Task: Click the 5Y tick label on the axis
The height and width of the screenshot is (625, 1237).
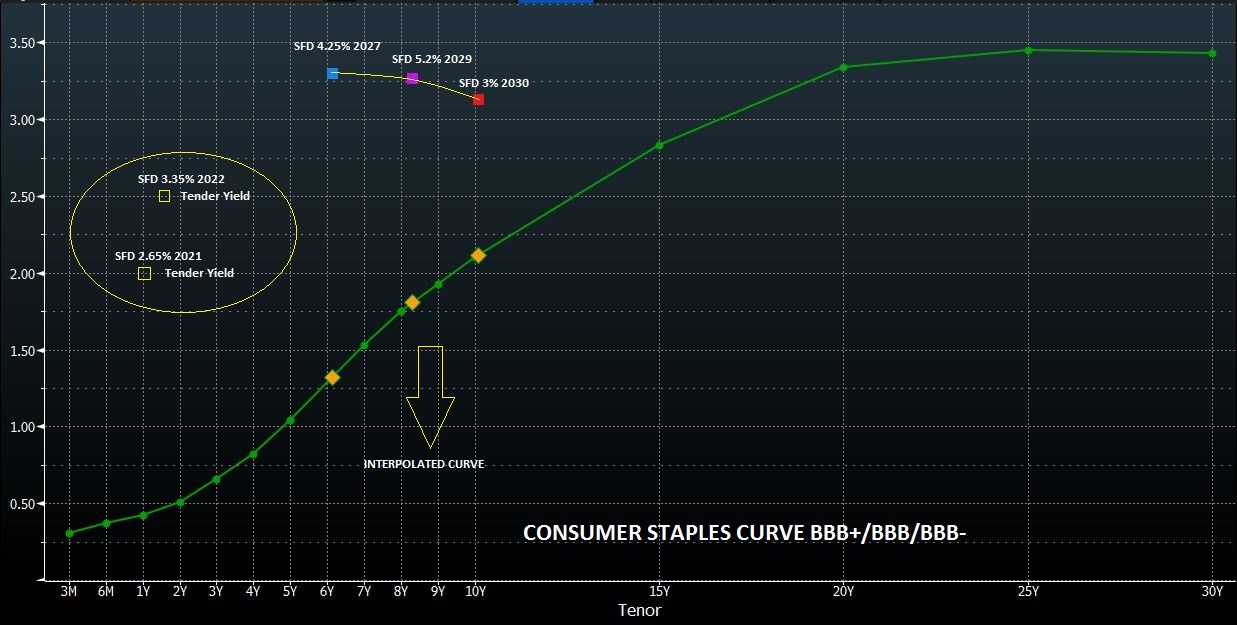Action: tap(290, 591)
